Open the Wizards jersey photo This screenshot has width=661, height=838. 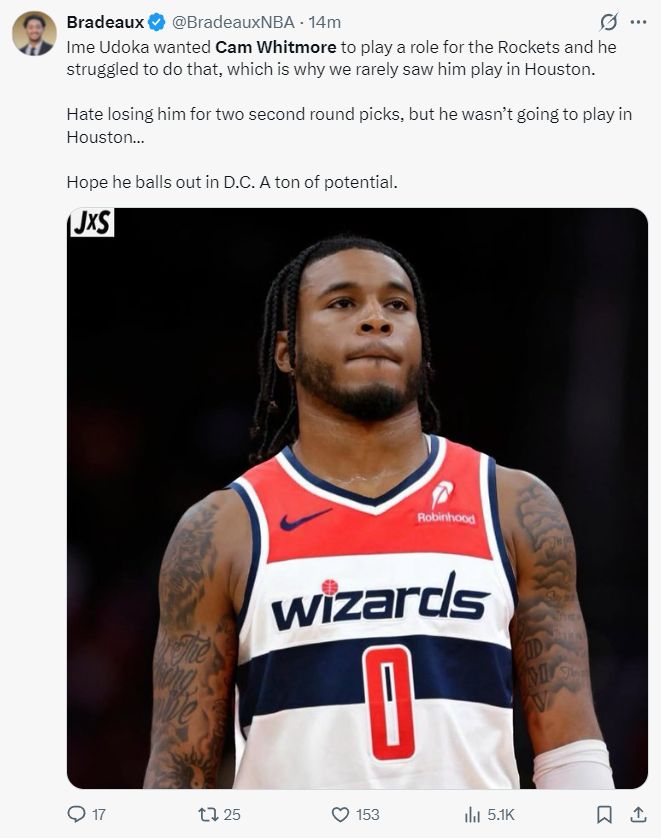(357, 498)
